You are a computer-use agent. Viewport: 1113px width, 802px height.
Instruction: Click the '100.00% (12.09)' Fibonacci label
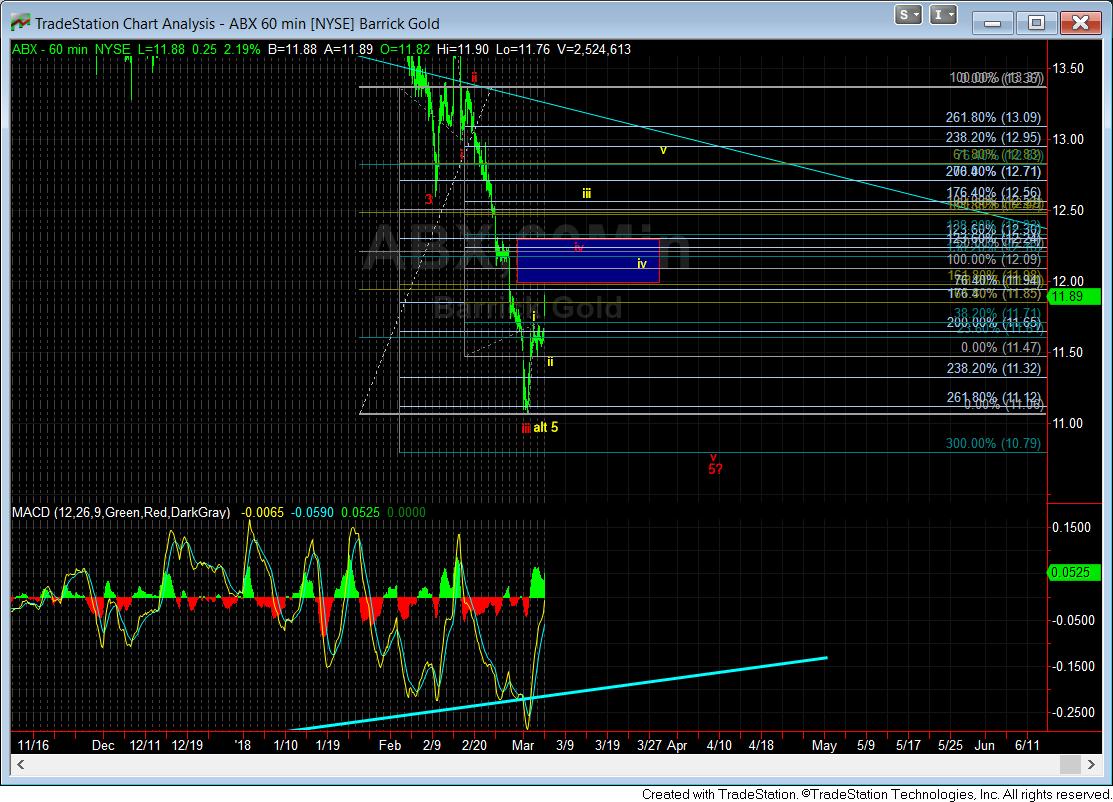[994, 260]
